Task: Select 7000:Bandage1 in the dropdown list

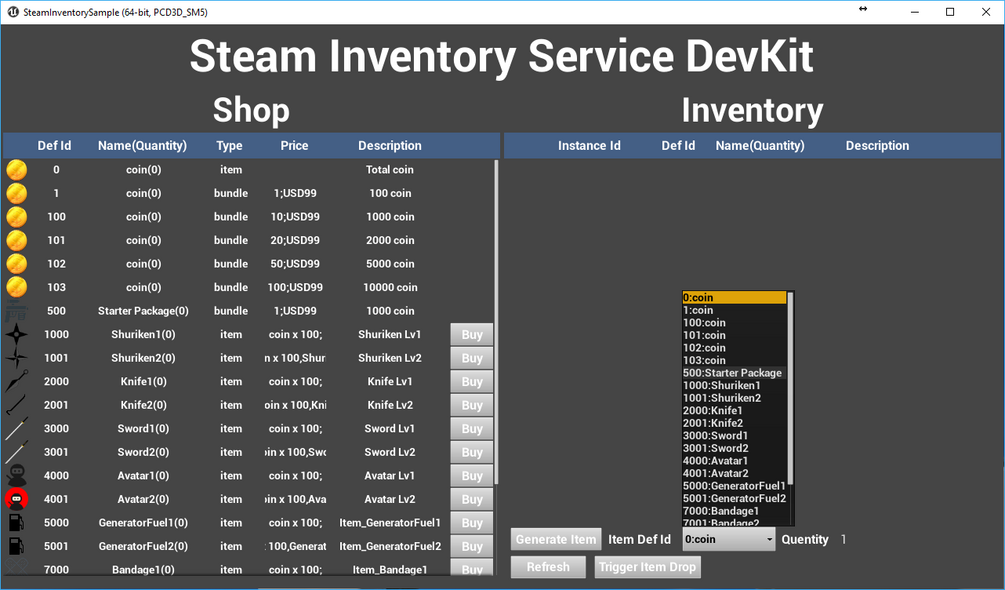Action: point(735,511)
